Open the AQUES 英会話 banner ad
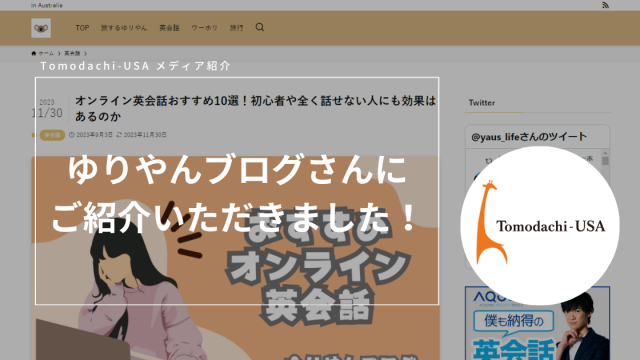640x360 pixels. click(x=538, y=323)
